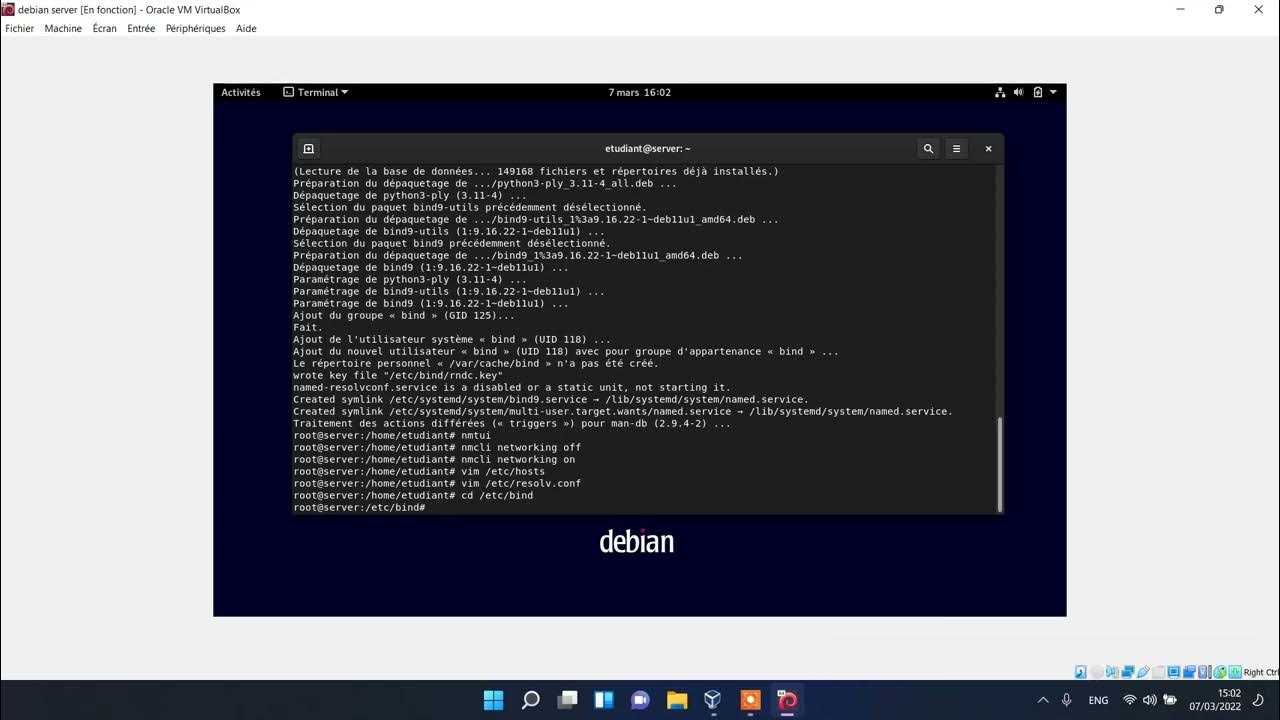The image size is (1280, 720).
Task: Open the Machine menu
Action: [63, 28]
